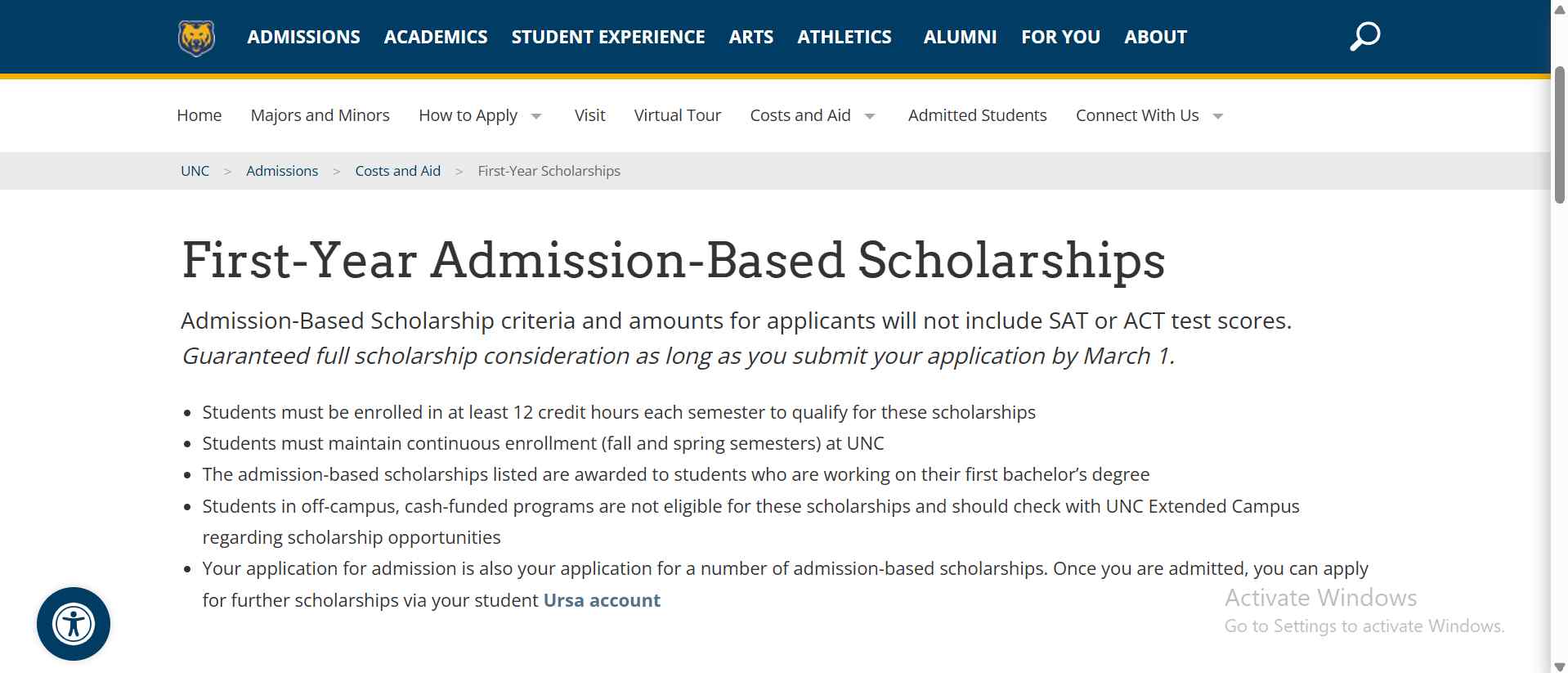Open the Majors and Minors page
The width and height of the screenshot is (1568, 673).
pyautogui.click(x=319, y=115)
